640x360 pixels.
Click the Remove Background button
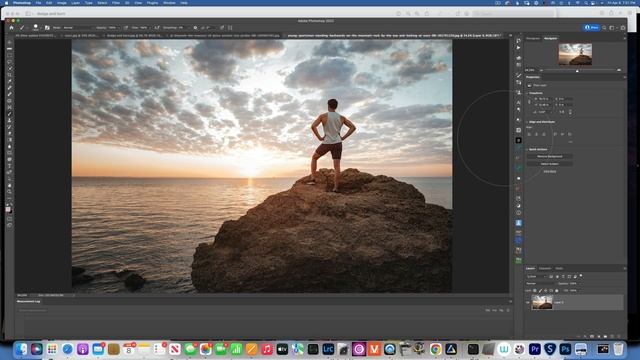click(x=549, y=156)
